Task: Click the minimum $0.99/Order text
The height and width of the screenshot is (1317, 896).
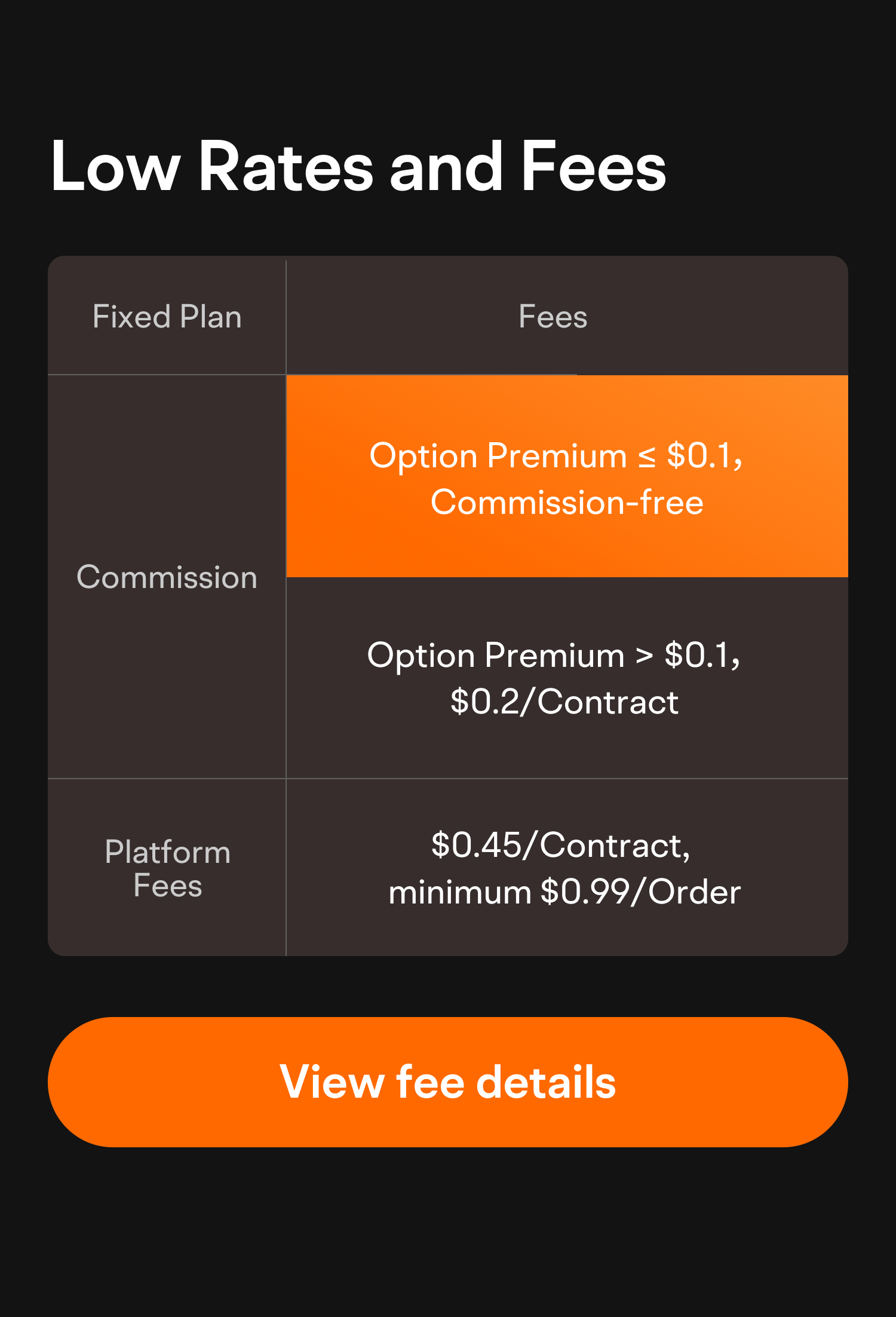Action: point(564,892)
